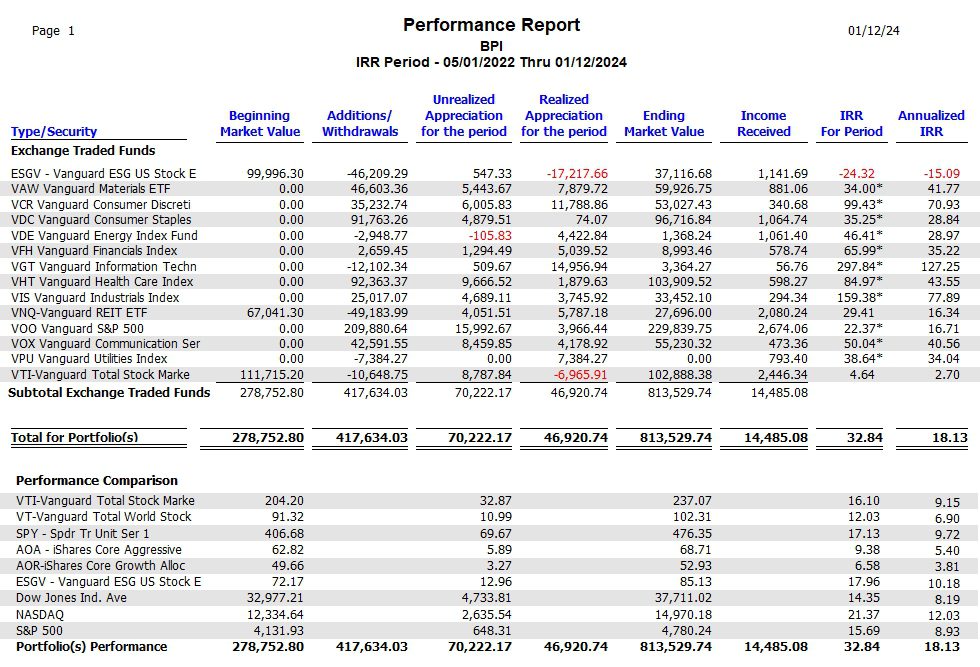The height and width of the screenshot is (667, 980).
Task: Click the red -6,965.91 realized value
Action: 580,374
